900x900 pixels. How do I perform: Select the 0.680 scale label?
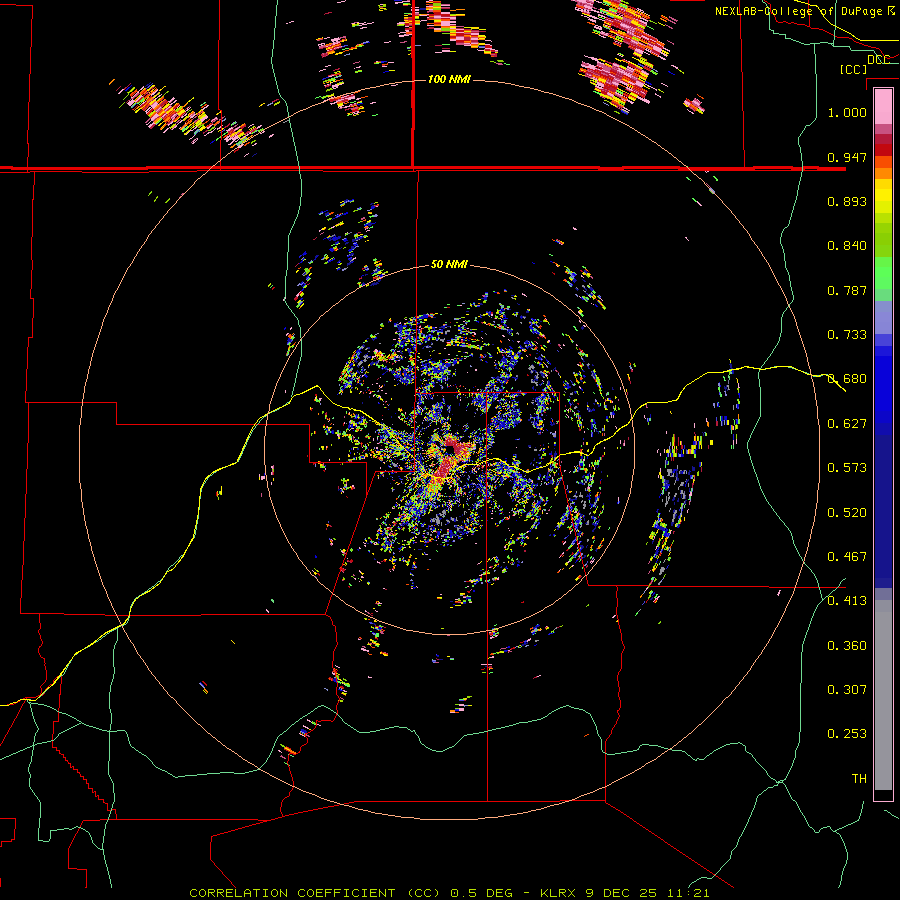click(x=847, y=379)
